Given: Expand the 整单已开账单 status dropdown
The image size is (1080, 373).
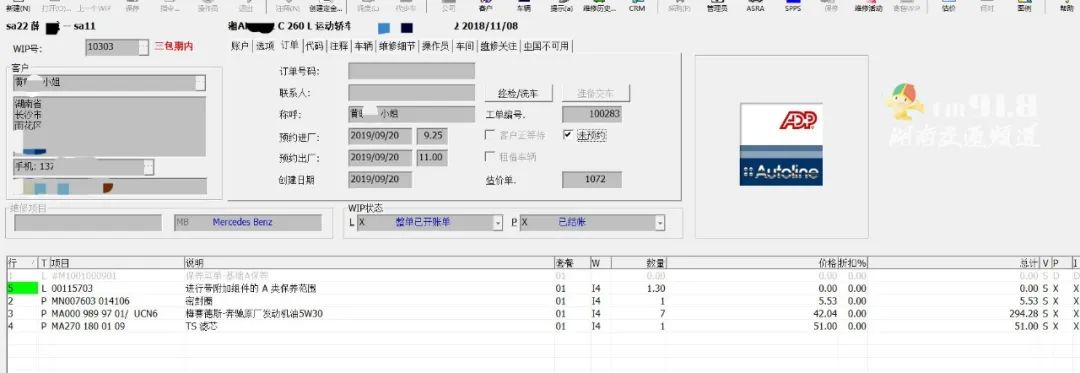Looking at the screenshot, I should click(x=498, y=223).
